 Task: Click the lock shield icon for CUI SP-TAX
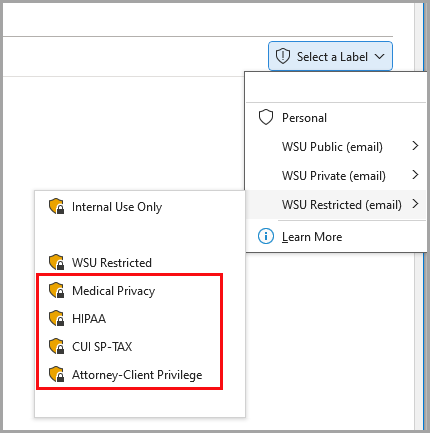(x=56, y=346)
